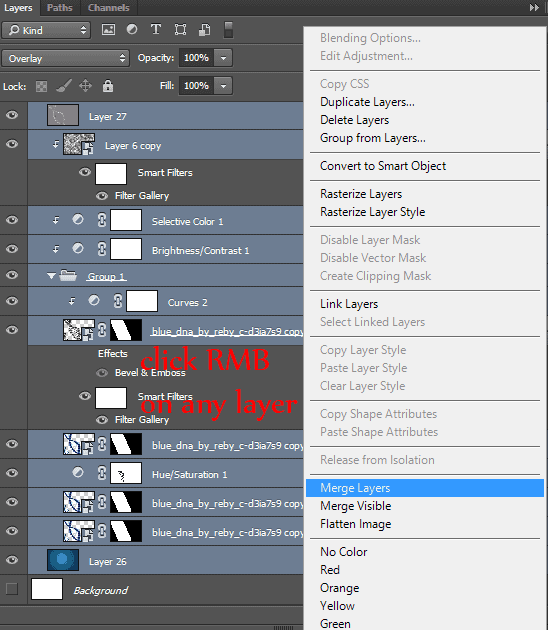Filter layers by shape layer icon
Image resolution: width=548 pixels, height=630 pixels.
(x=180, y=30)
